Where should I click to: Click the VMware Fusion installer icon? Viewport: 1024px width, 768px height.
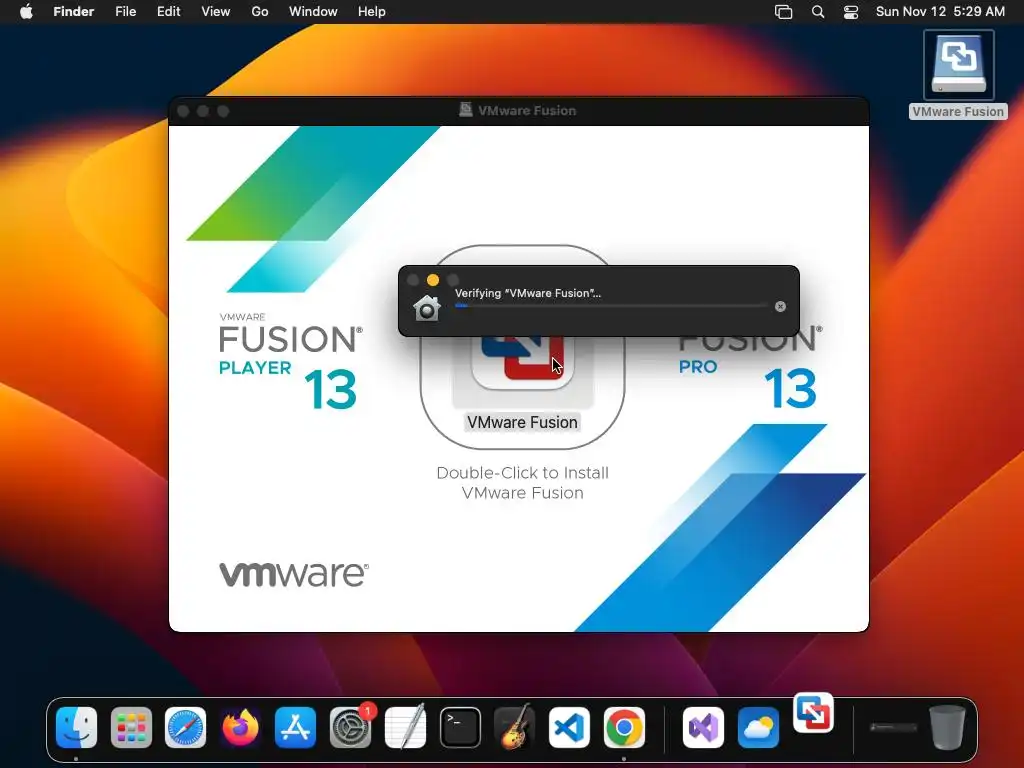522,362
